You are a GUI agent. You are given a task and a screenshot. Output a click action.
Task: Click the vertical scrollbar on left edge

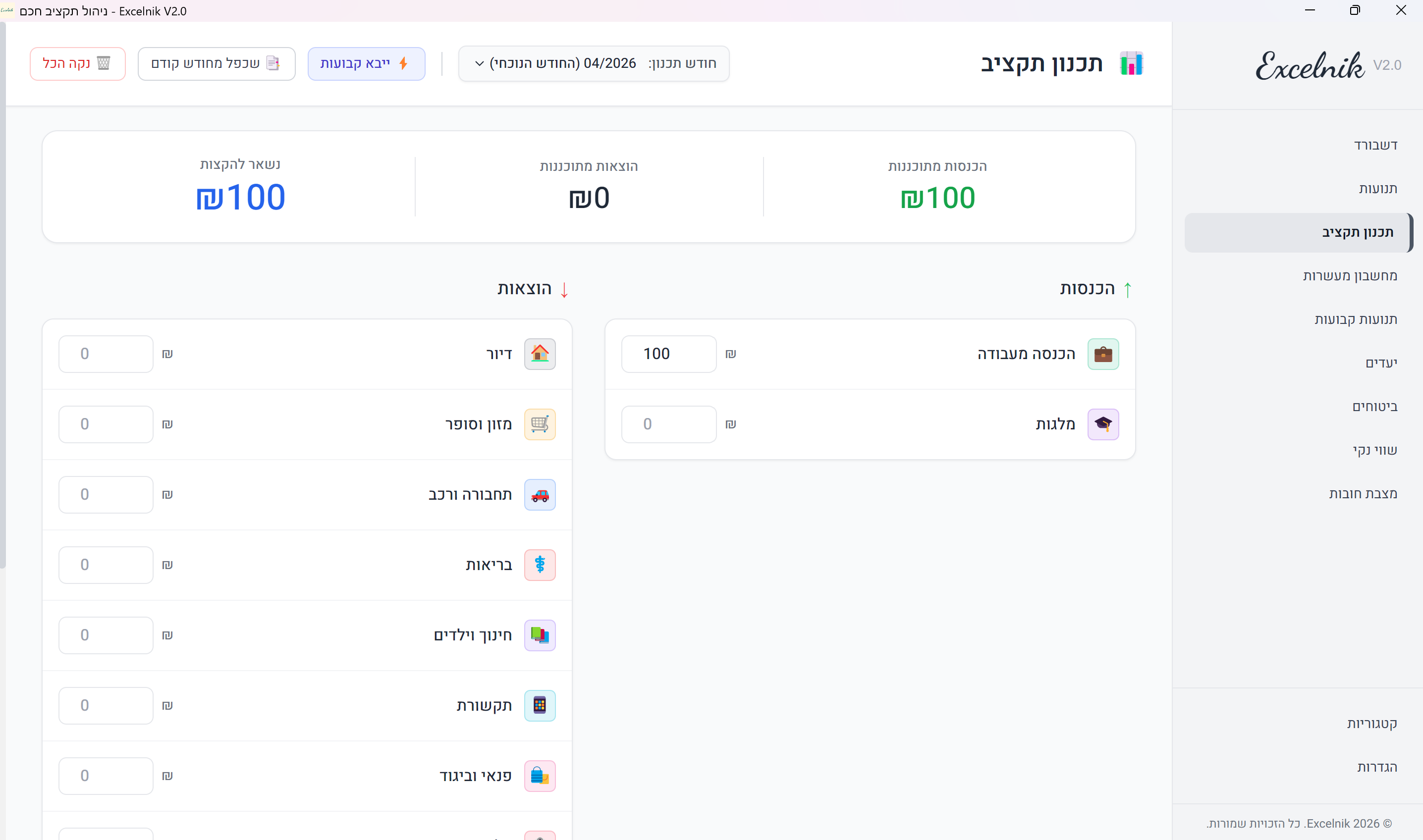3,294
